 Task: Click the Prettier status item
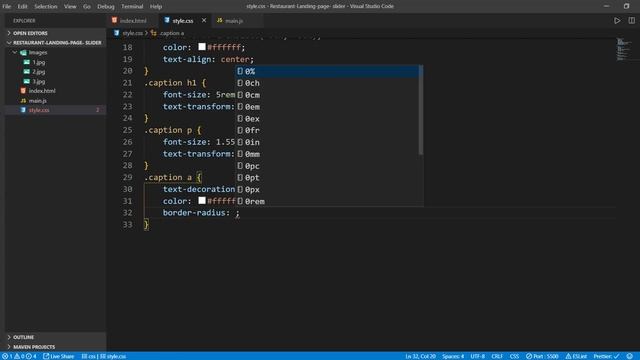tap(607, 356)
